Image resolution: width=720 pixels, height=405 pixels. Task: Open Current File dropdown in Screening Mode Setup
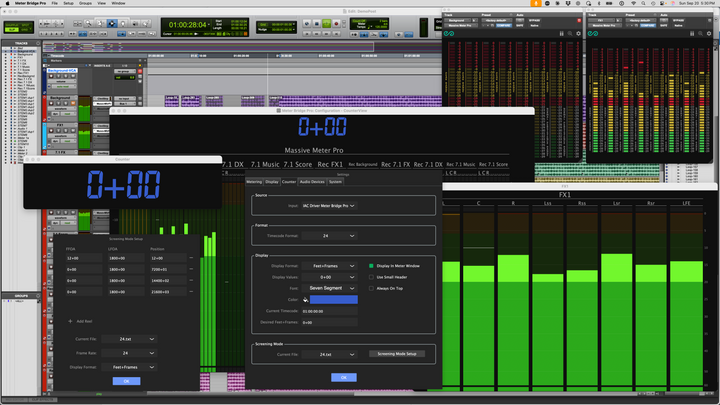click(x=129, y=339)
